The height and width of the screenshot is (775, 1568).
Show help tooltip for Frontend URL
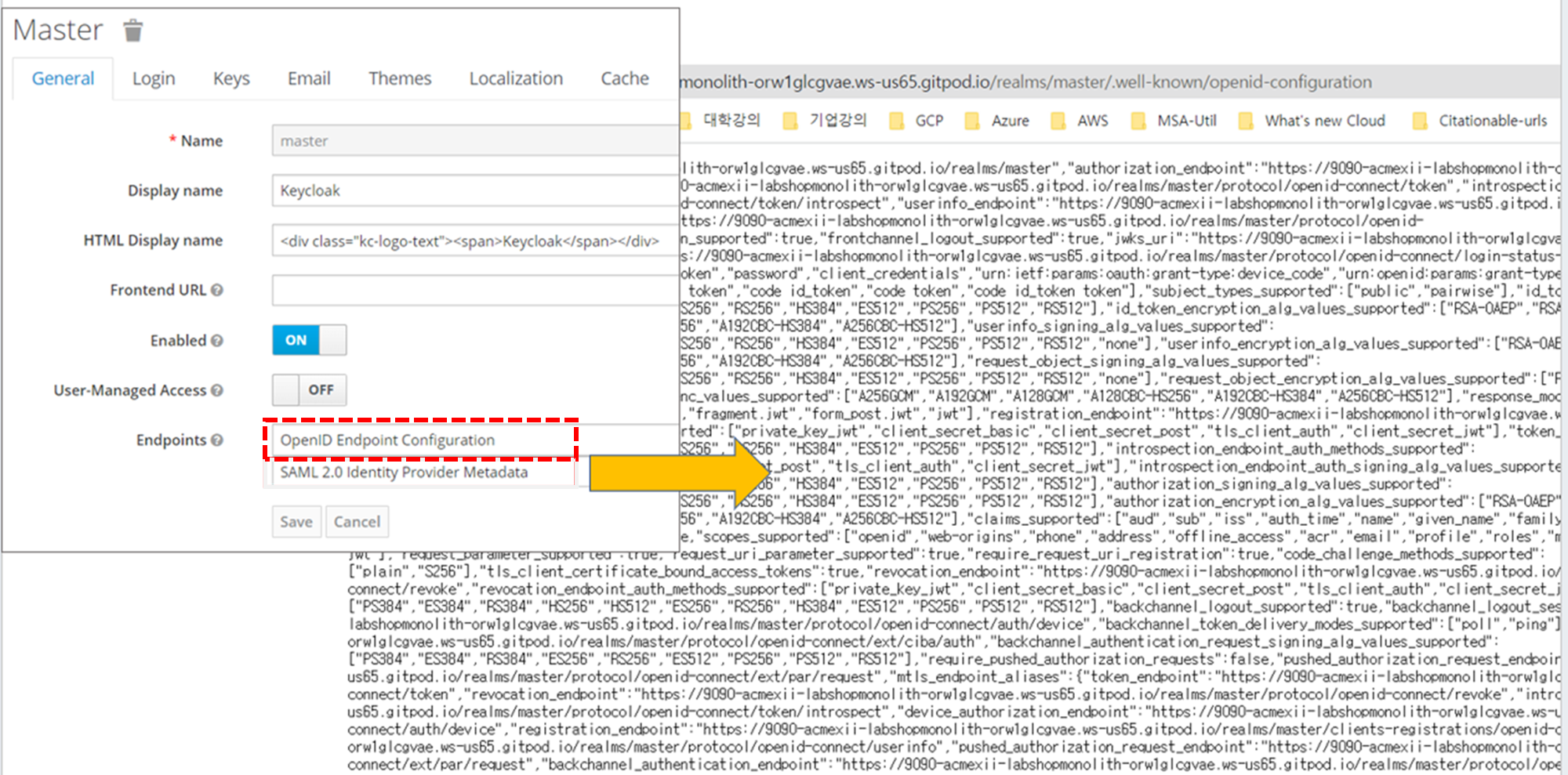click(217, 290)
